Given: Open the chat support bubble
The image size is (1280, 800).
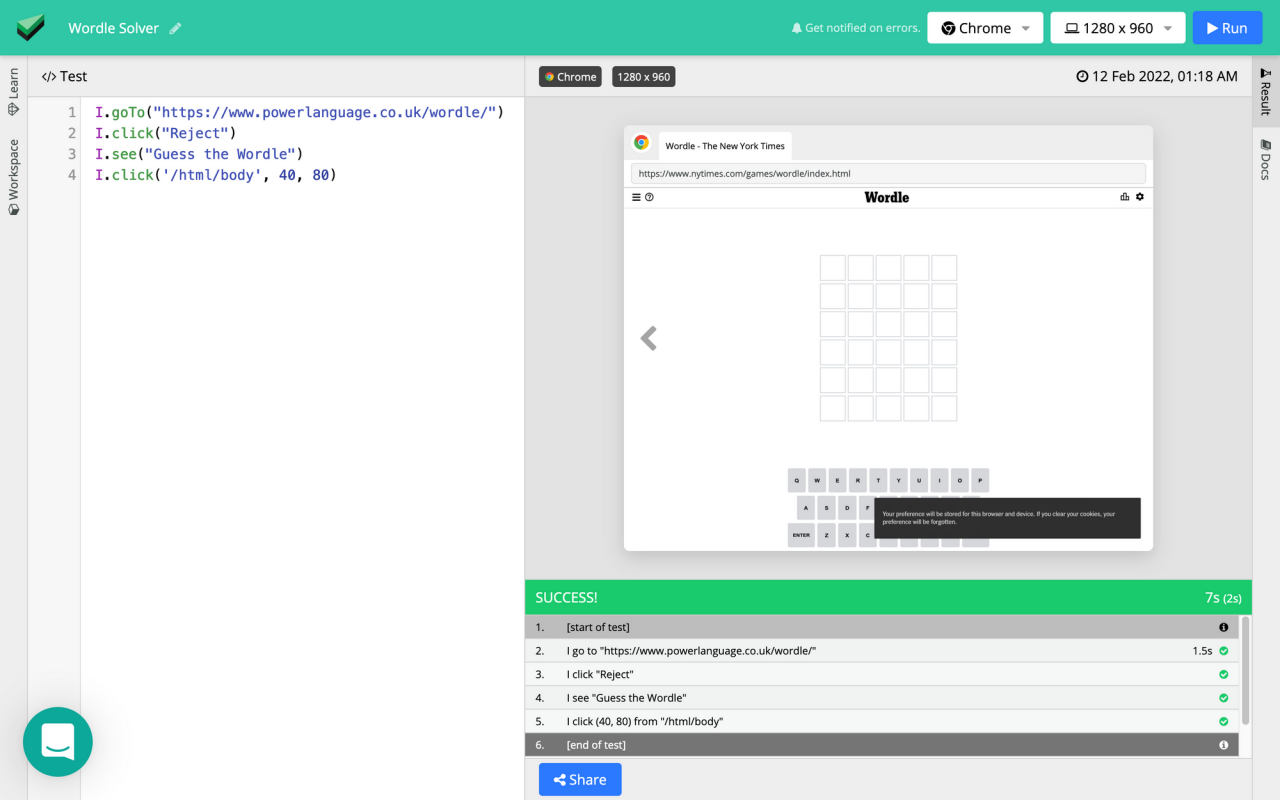Looking at the screenshot, I should 58,742.
